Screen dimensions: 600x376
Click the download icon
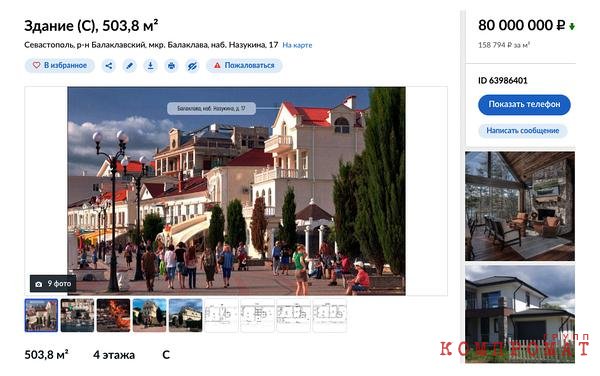pos(150,65)
